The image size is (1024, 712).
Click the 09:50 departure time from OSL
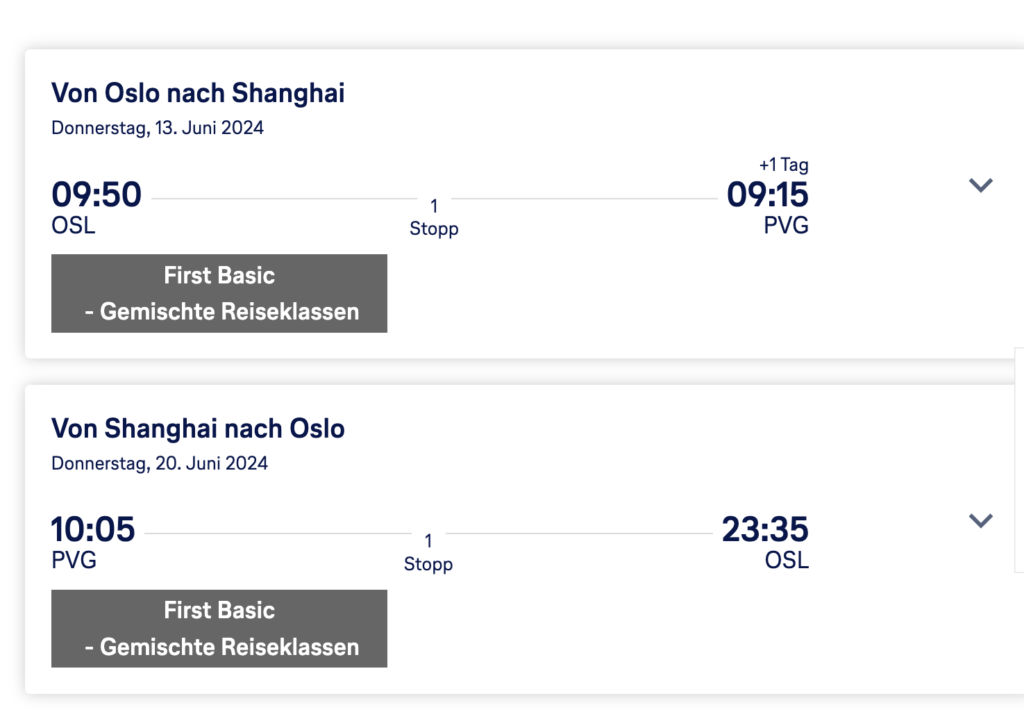coord(96,194)
